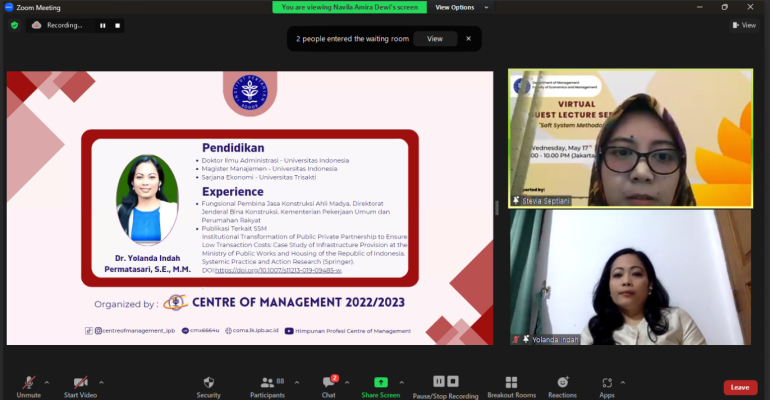Click Yolanda Indah muted microphone icon
The image size is (770, 400).
tap(516, 339)
